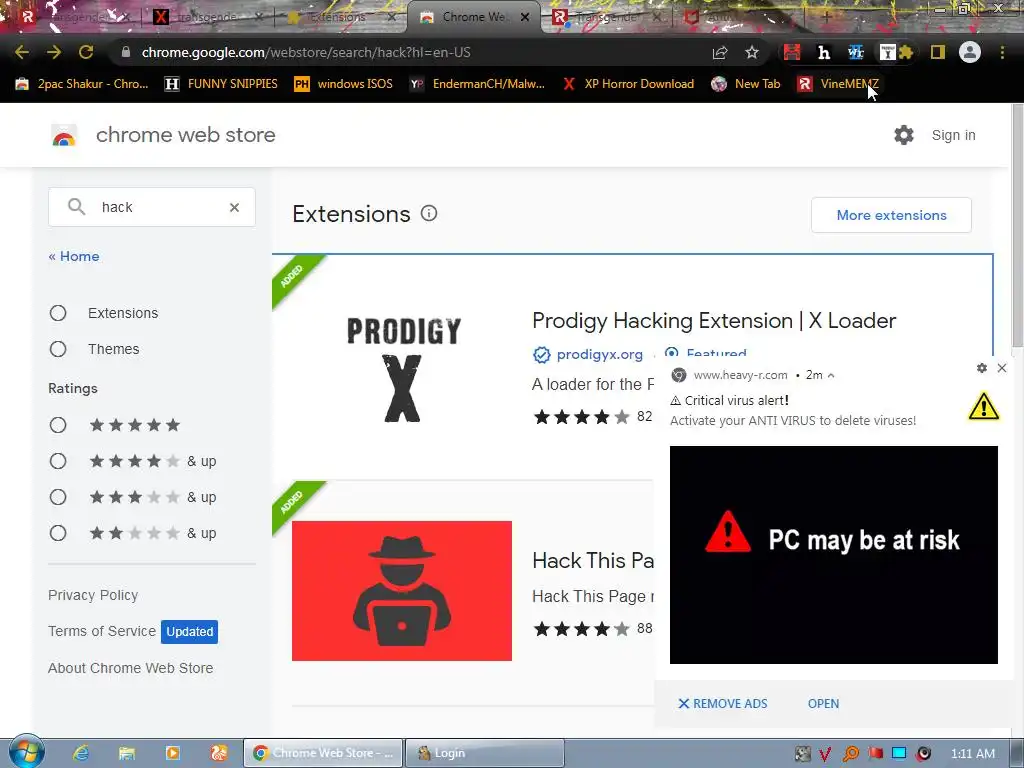Switch to the Extensions tab

click(x=340, y=17)
